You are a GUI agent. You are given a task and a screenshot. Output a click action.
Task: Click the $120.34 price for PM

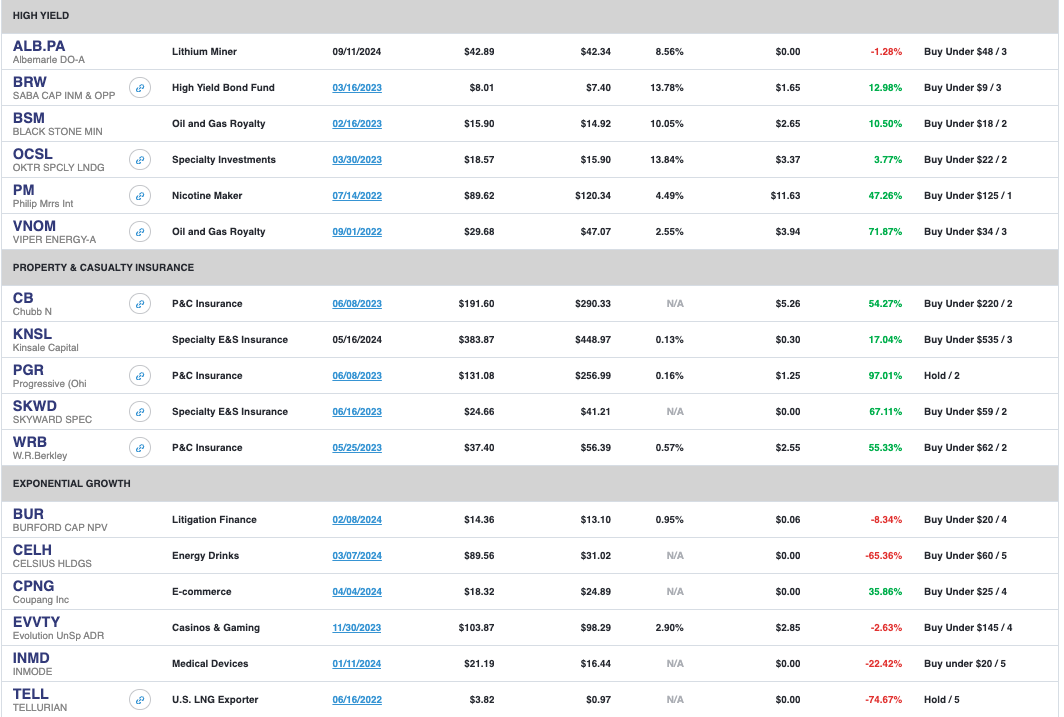pyautogui.click(x=593, y=195)
